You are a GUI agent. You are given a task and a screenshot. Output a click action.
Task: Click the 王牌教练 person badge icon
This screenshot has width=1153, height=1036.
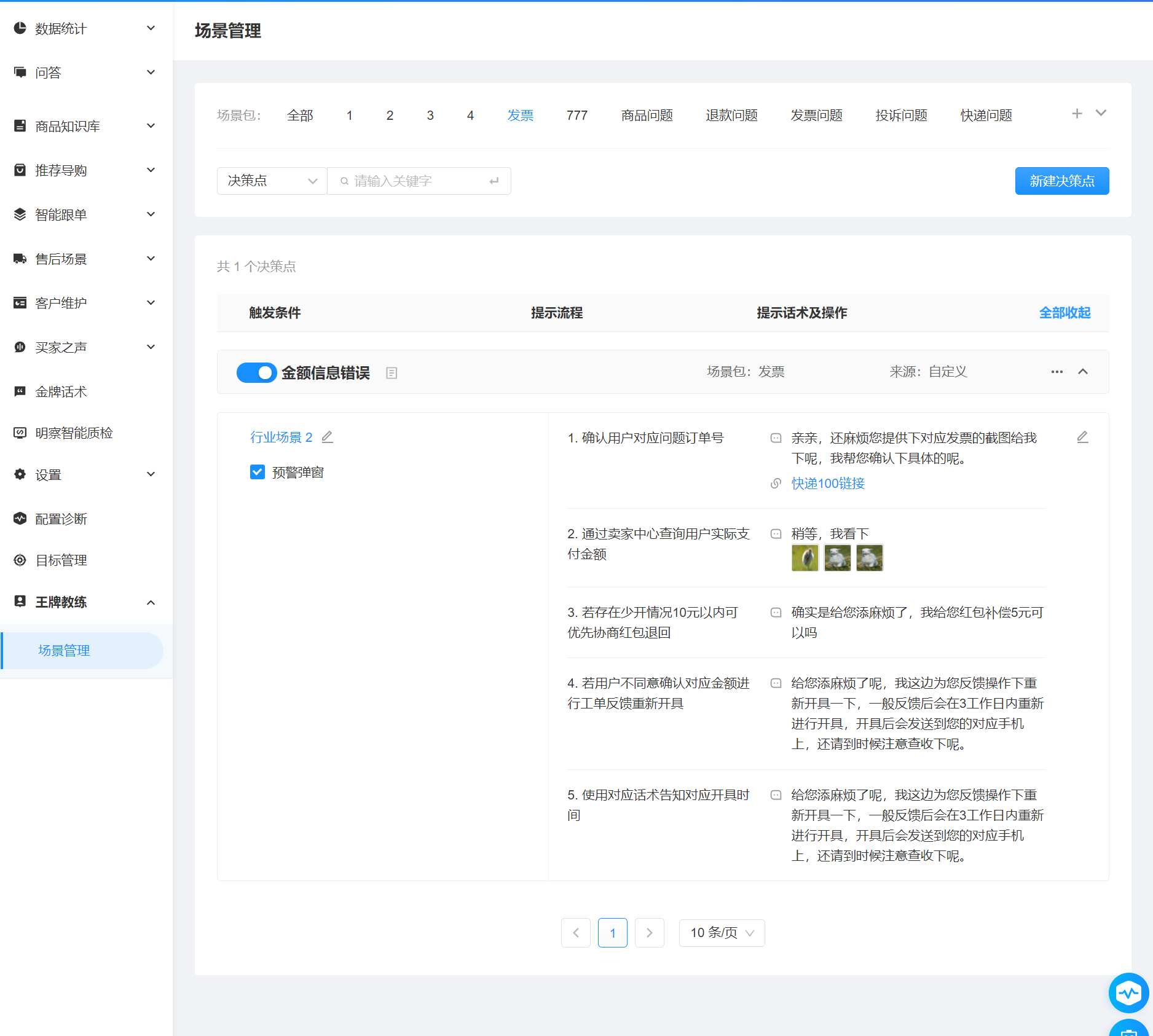click(20, 602)
